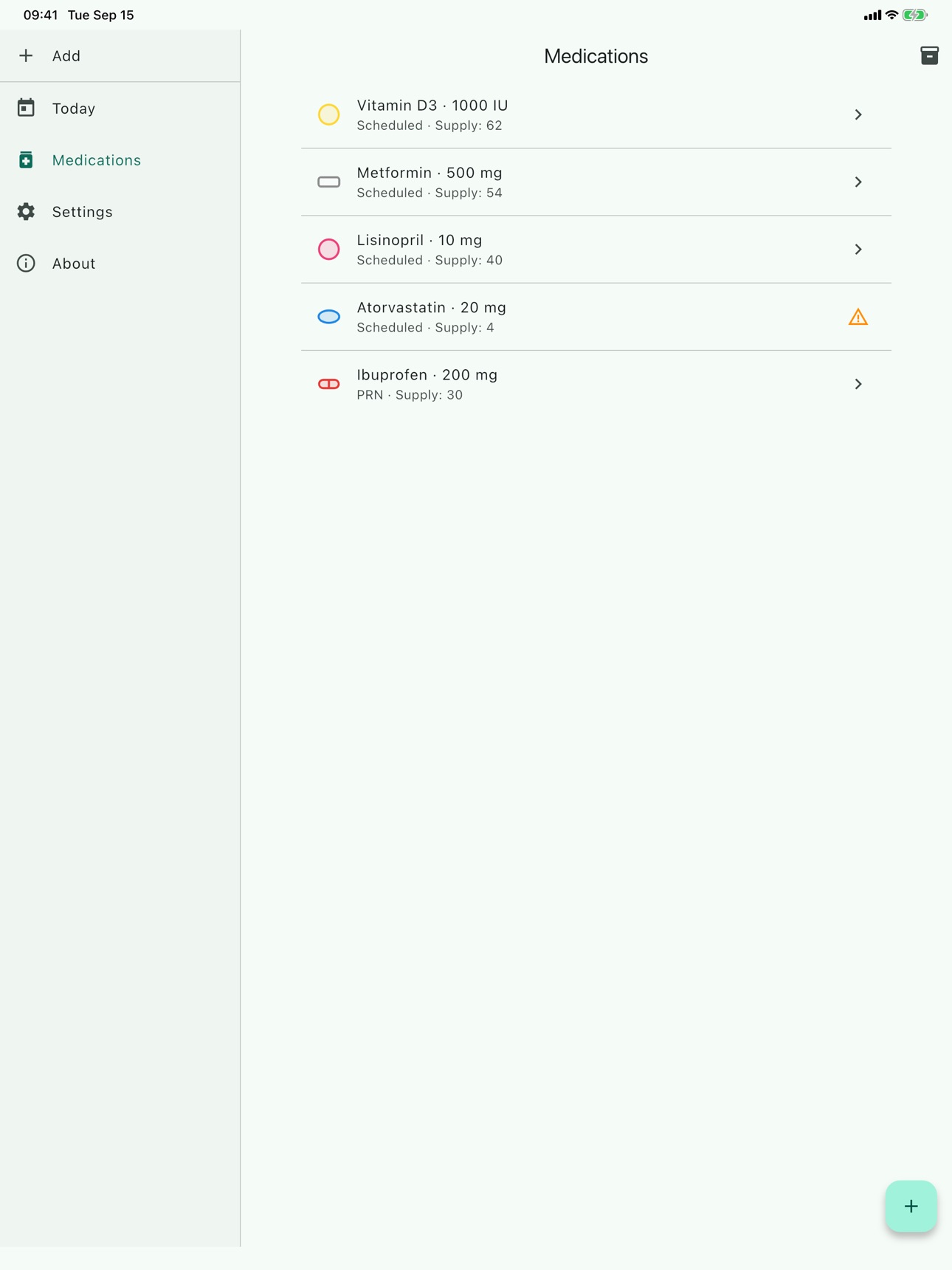This screenshot has width=952, height=1270.
Task: Click the battery icon in status bar
Action: pyautogui.click(x=915, y=15)
